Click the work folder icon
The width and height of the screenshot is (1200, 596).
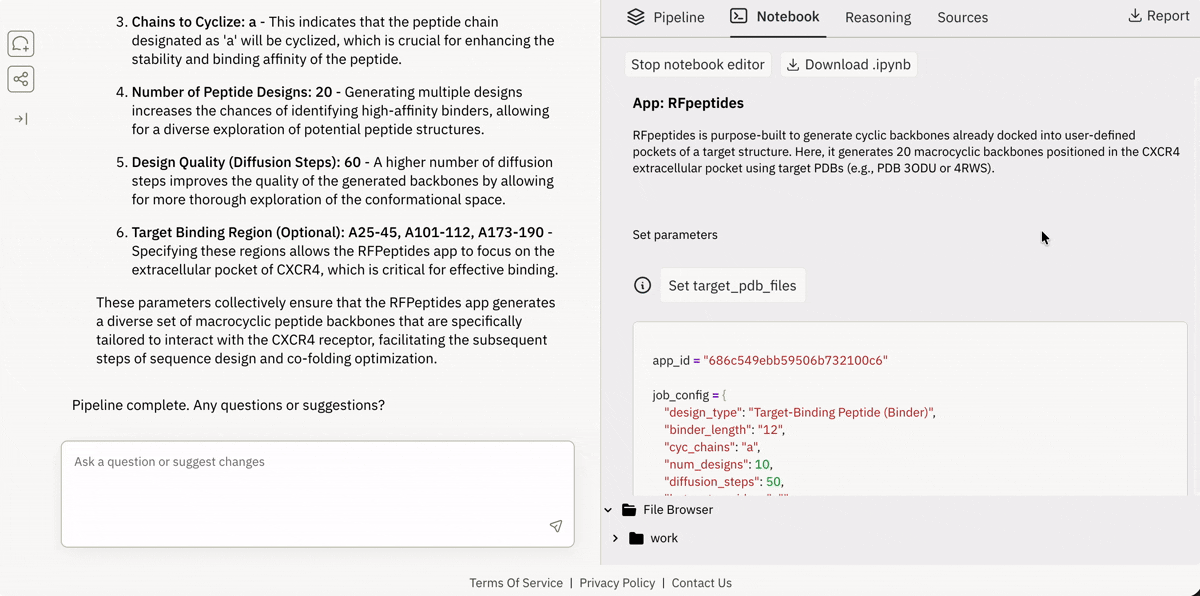pos(636,538)
